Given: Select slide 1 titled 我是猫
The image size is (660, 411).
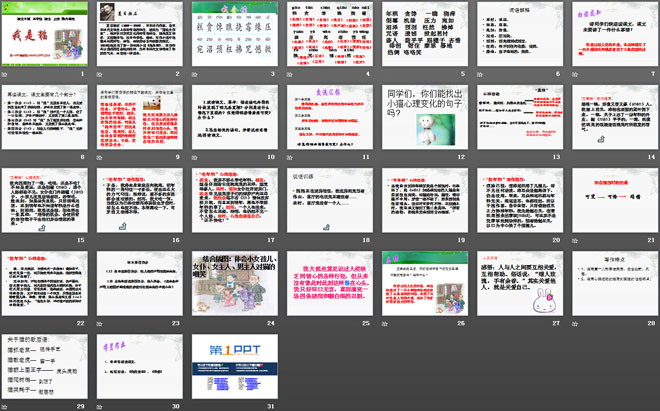Looking at the screenshot, I should point(47,36).
